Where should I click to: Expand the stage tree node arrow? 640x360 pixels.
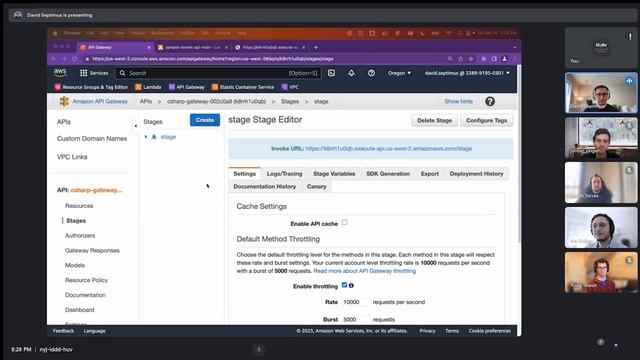click(146, 137)
